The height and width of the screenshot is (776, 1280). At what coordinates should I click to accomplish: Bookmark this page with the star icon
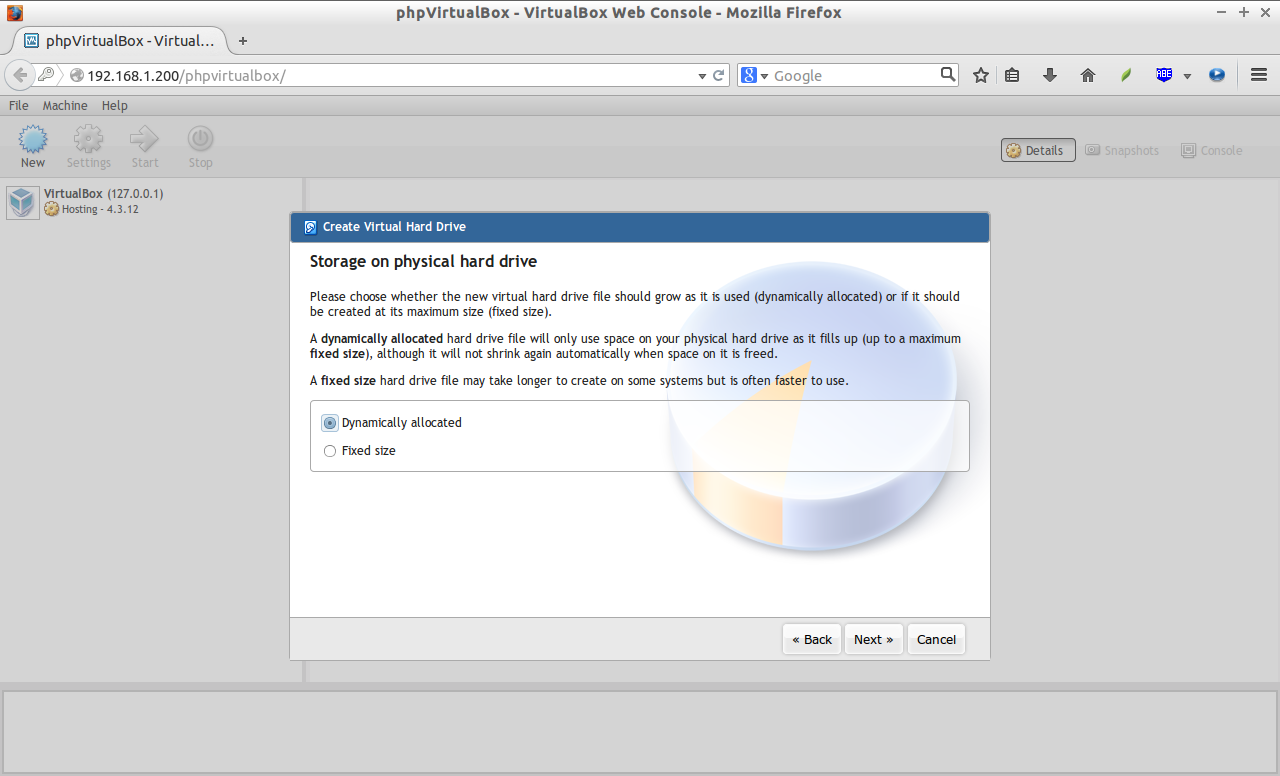(x=981, y=75)
